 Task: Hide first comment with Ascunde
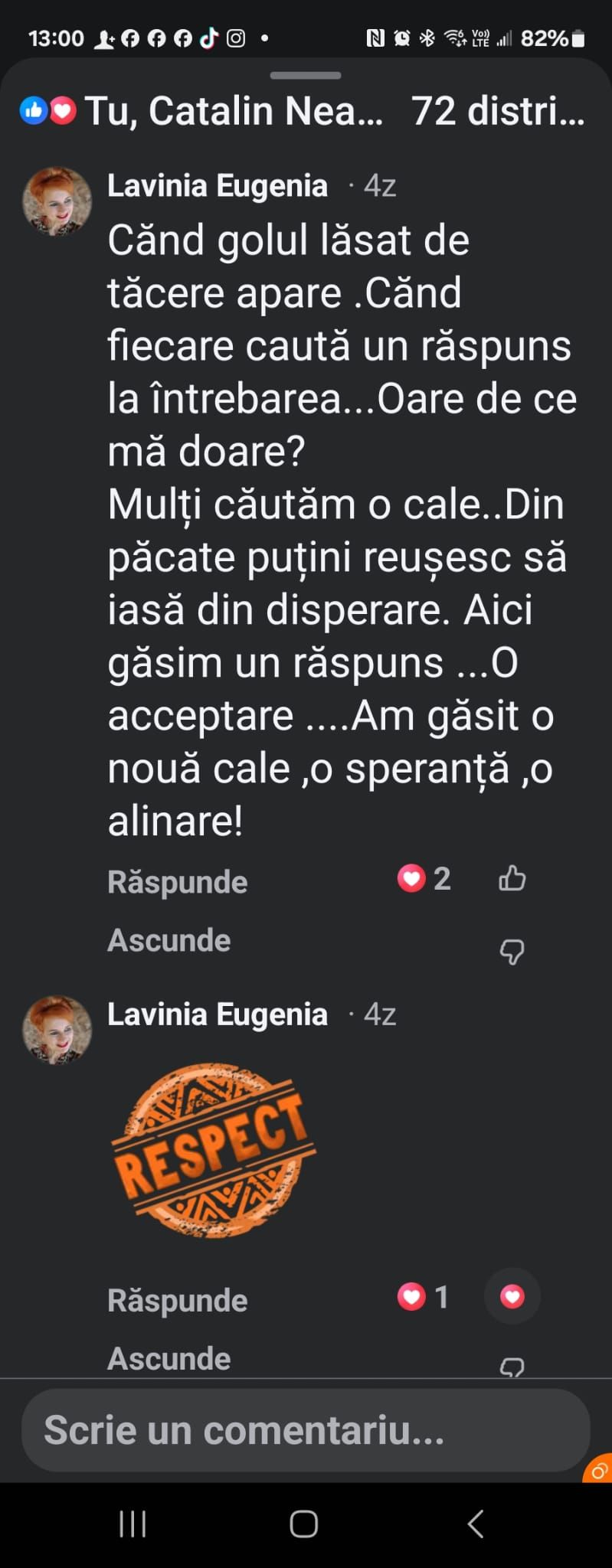(169, 940)
